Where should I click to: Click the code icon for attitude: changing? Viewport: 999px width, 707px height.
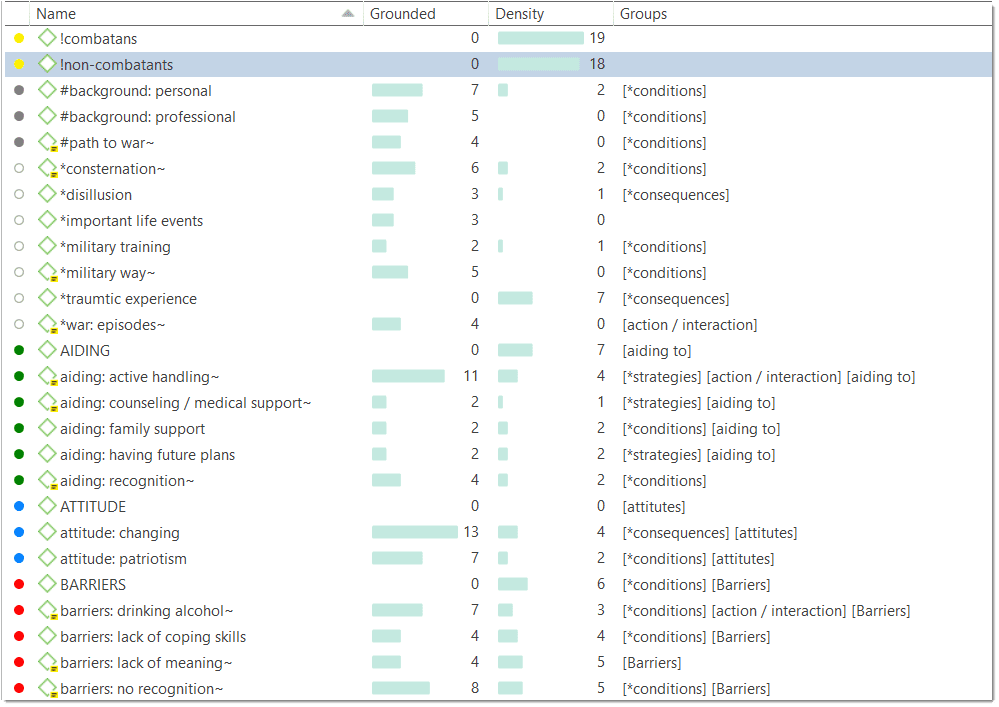coord(47,532)
